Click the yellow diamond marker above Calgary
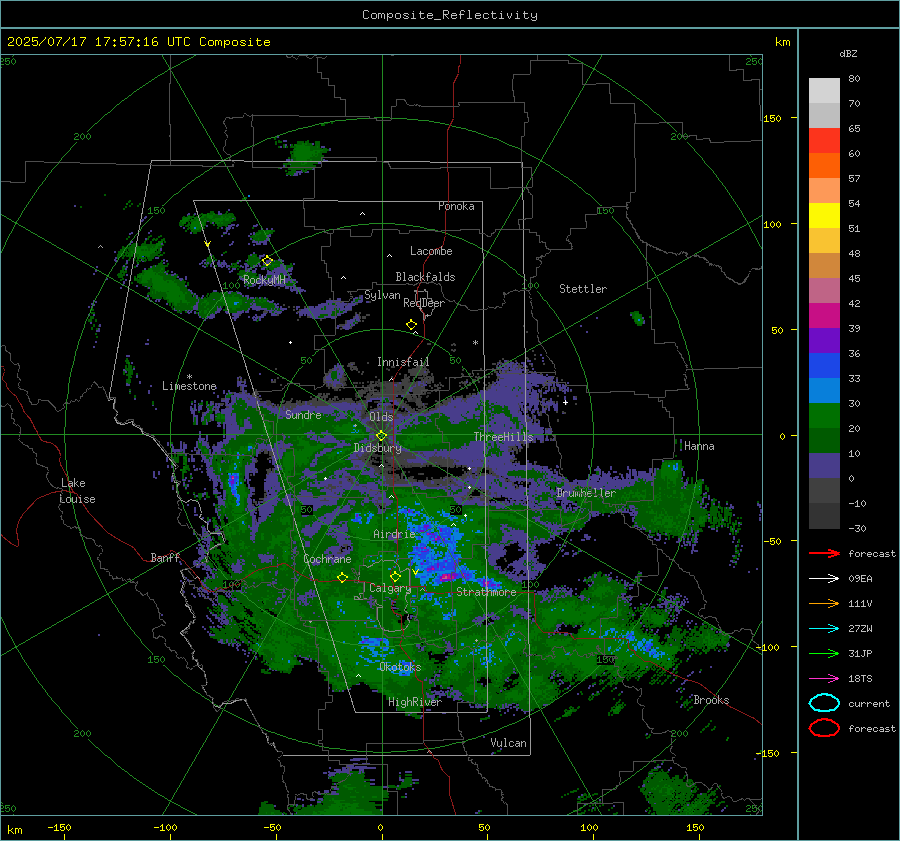Viewport: 900px width, 841px height. [395, 576]
